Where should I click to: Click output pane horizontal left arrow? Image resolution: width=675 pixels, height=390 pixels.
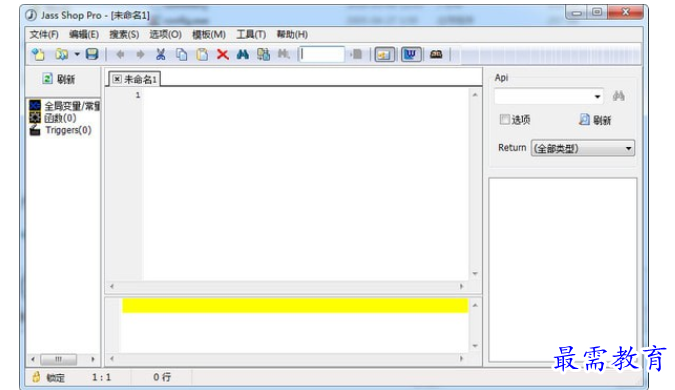(112, 359)
